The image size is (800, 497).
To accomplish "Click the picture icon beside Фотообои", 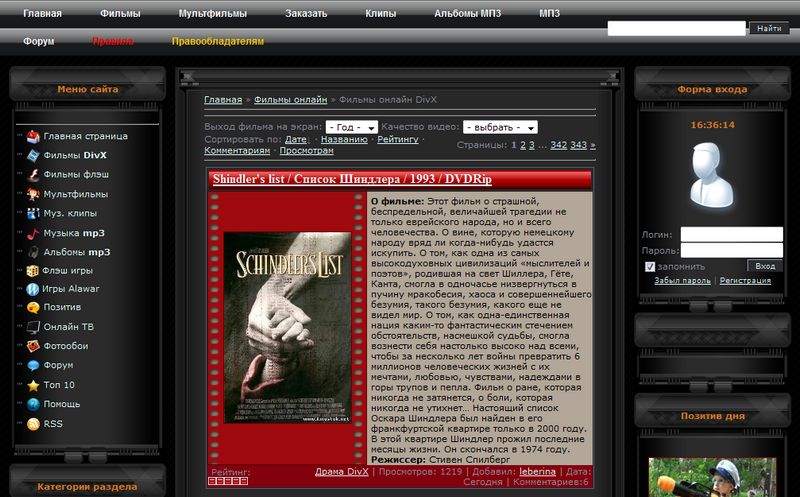I will (33, 346).
